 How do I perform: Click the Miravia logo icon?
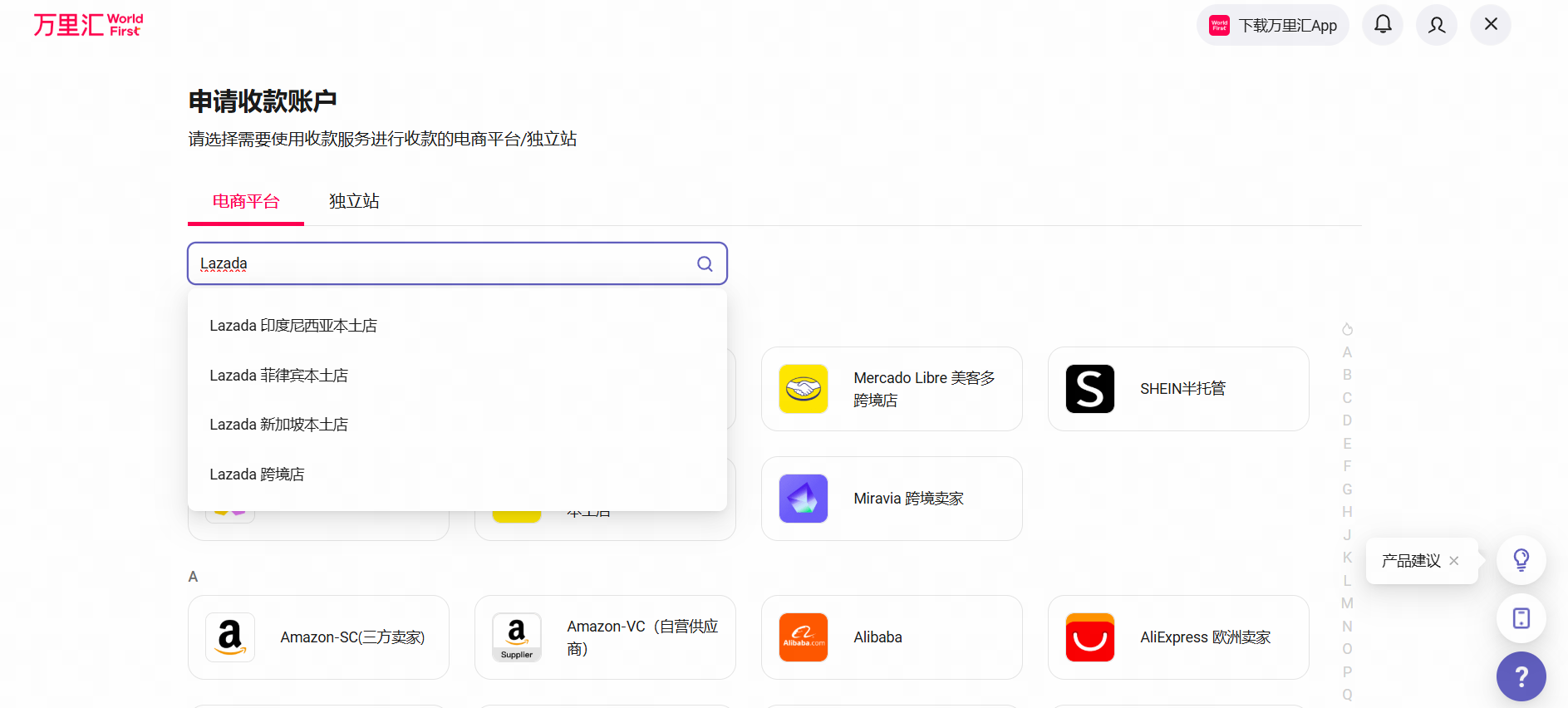804,499
